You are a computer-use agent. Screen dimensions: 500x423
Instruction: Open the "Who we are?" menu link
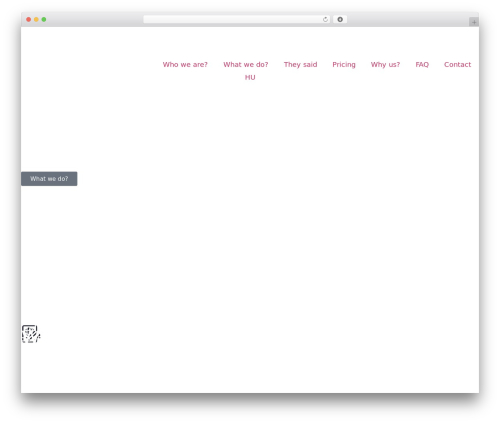pos(185,65)
